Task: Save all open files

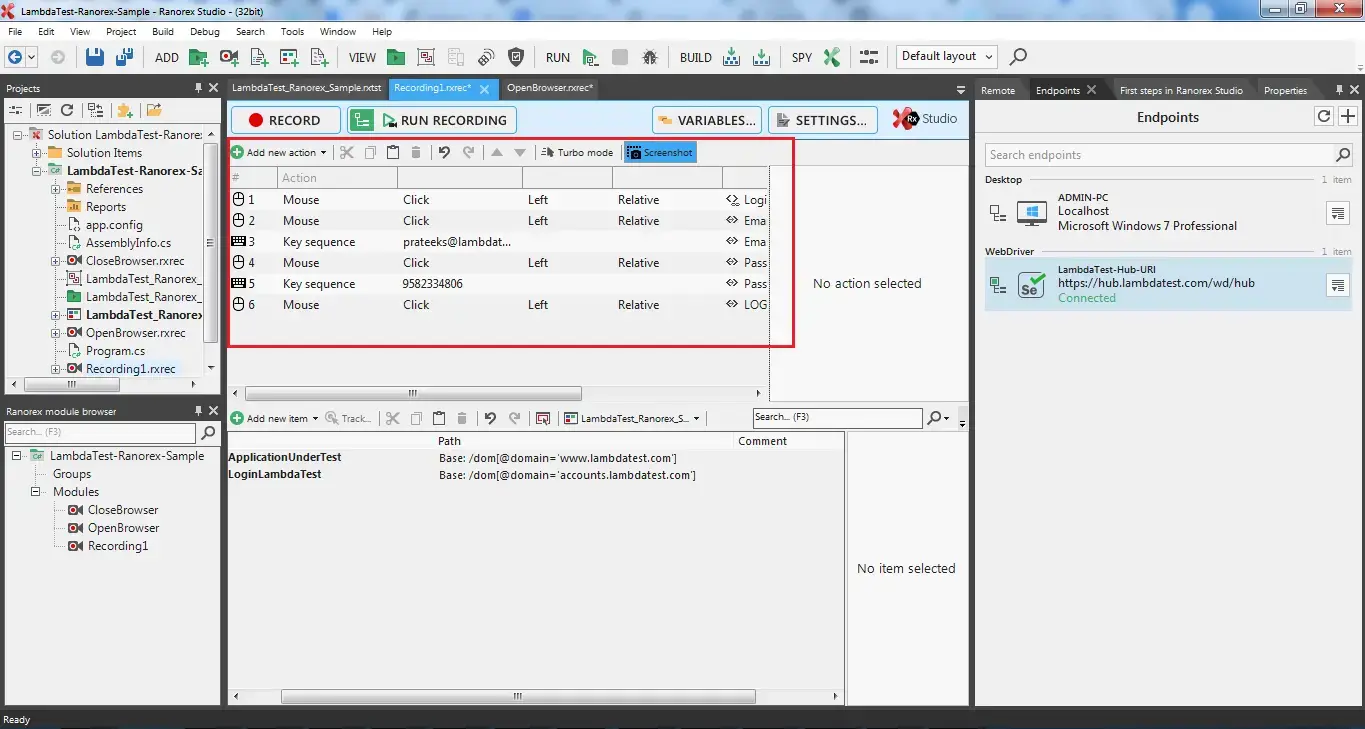Action: click(x=123, y=57)
